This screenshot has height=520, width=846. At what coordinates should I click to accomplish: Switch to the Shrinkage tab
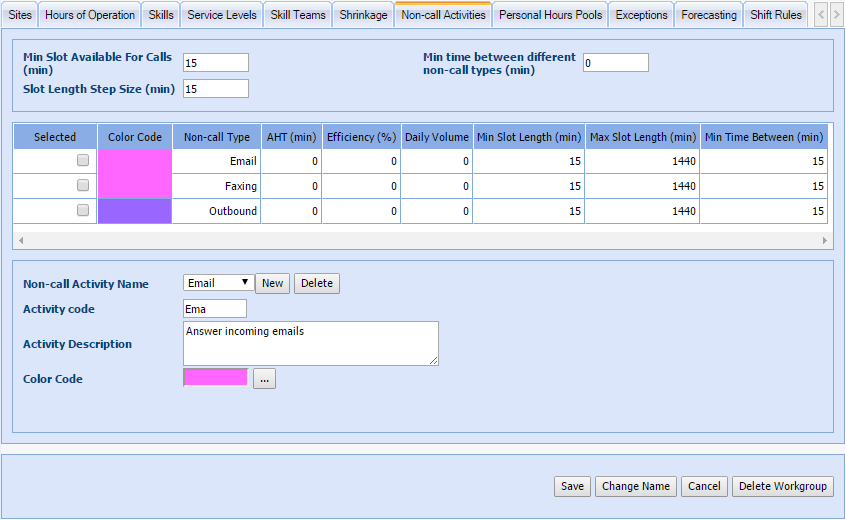click(363, 15)
